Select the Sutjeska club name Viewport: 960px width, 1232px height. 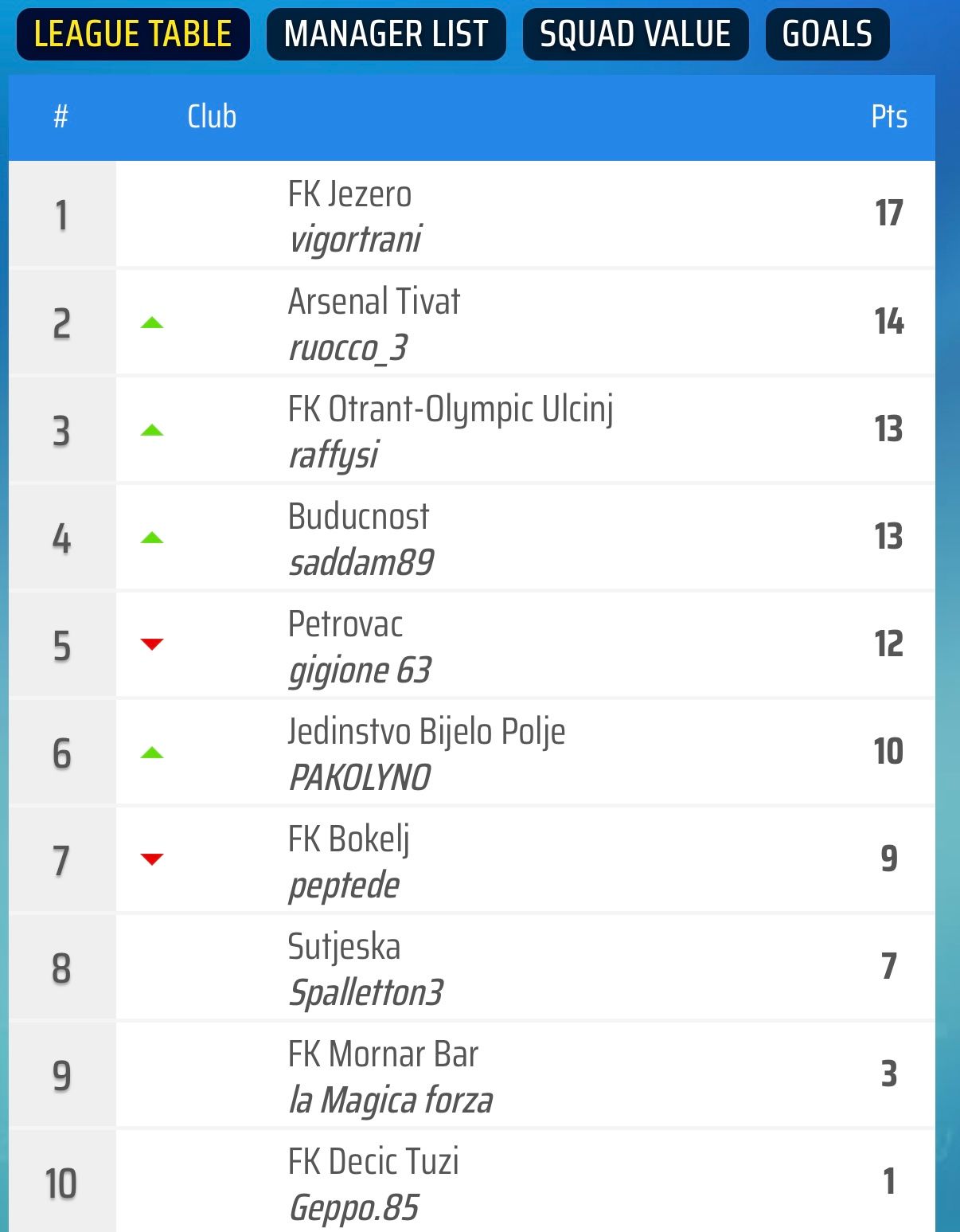pyautogui.click(x=344, y=947)
